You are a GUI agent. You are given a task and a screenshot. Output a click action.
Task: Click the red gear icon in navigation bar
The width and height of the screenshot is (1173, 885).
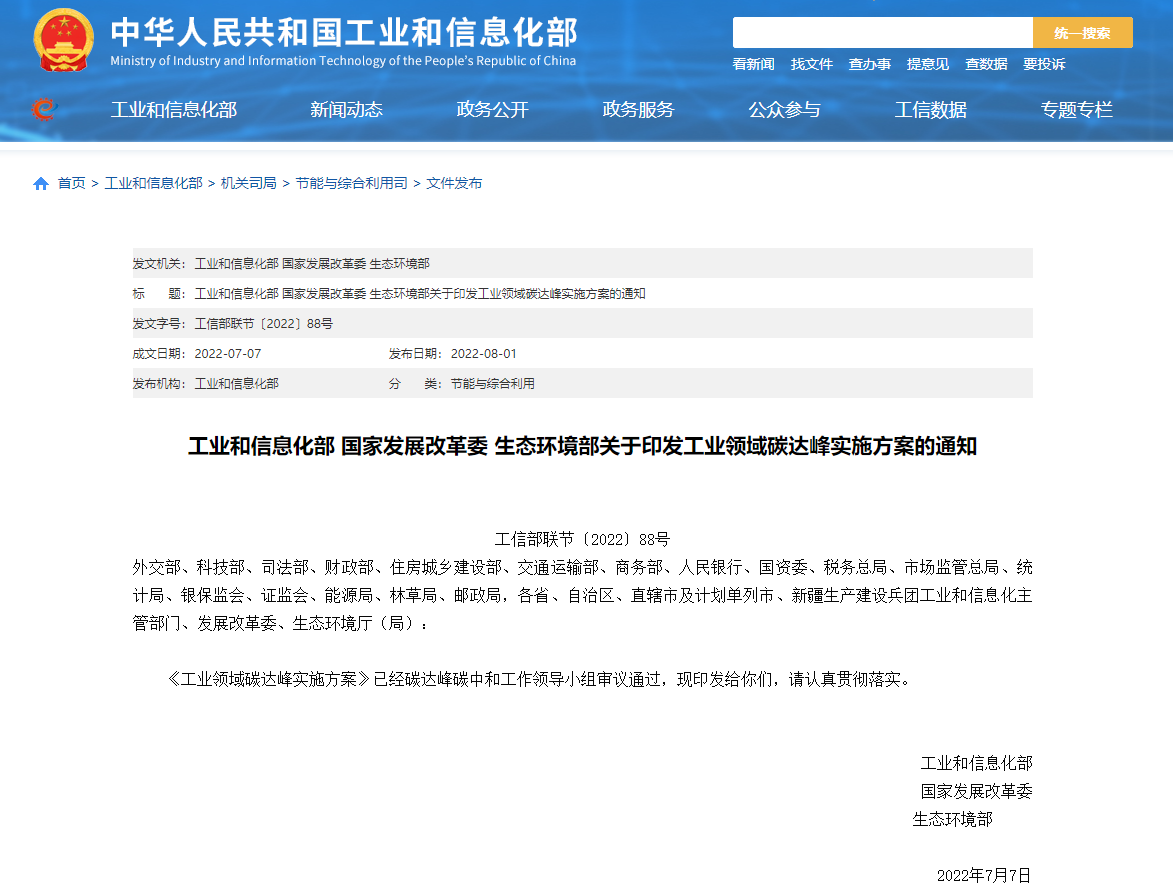(43, 109)
